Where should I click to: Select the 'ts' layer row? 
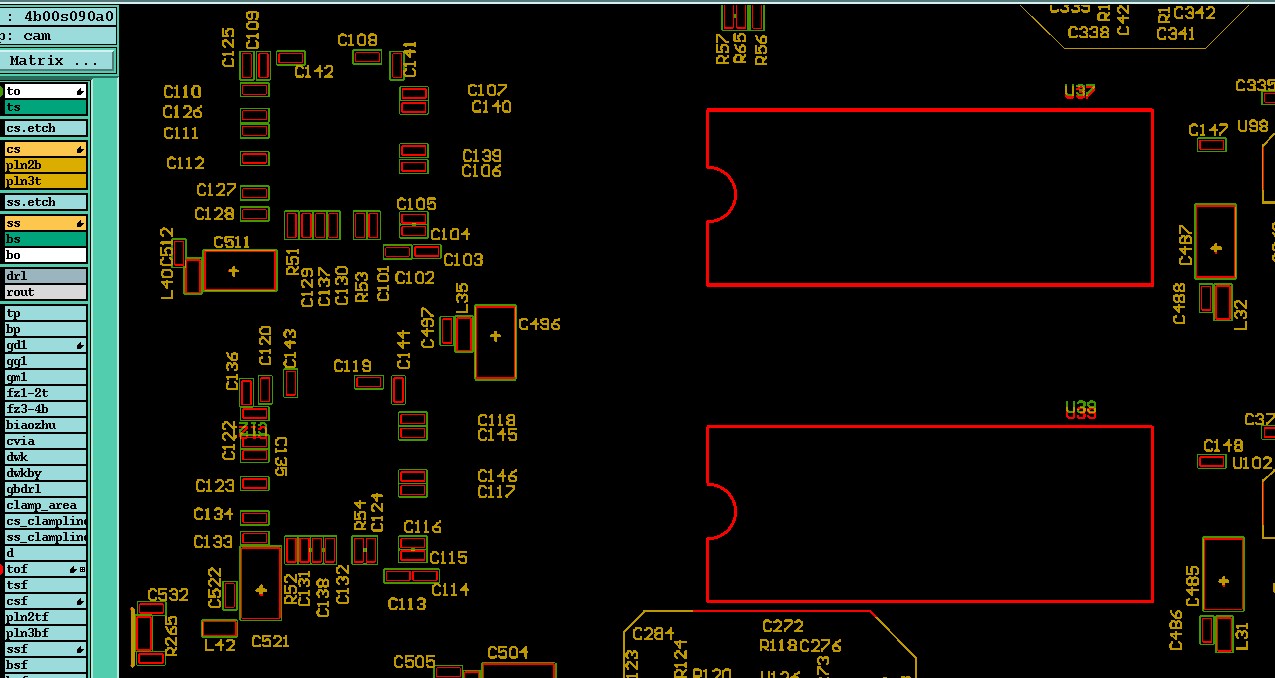(x=45, y=107)
